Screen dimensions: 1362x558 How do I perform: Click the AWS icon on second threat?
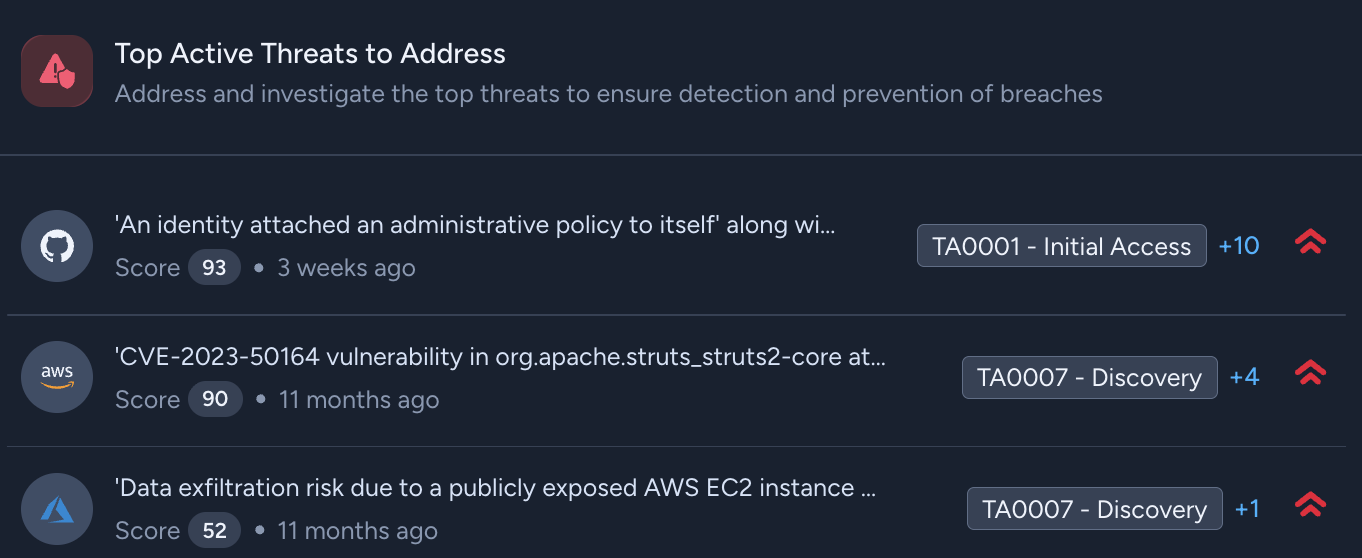click(57, 377)
